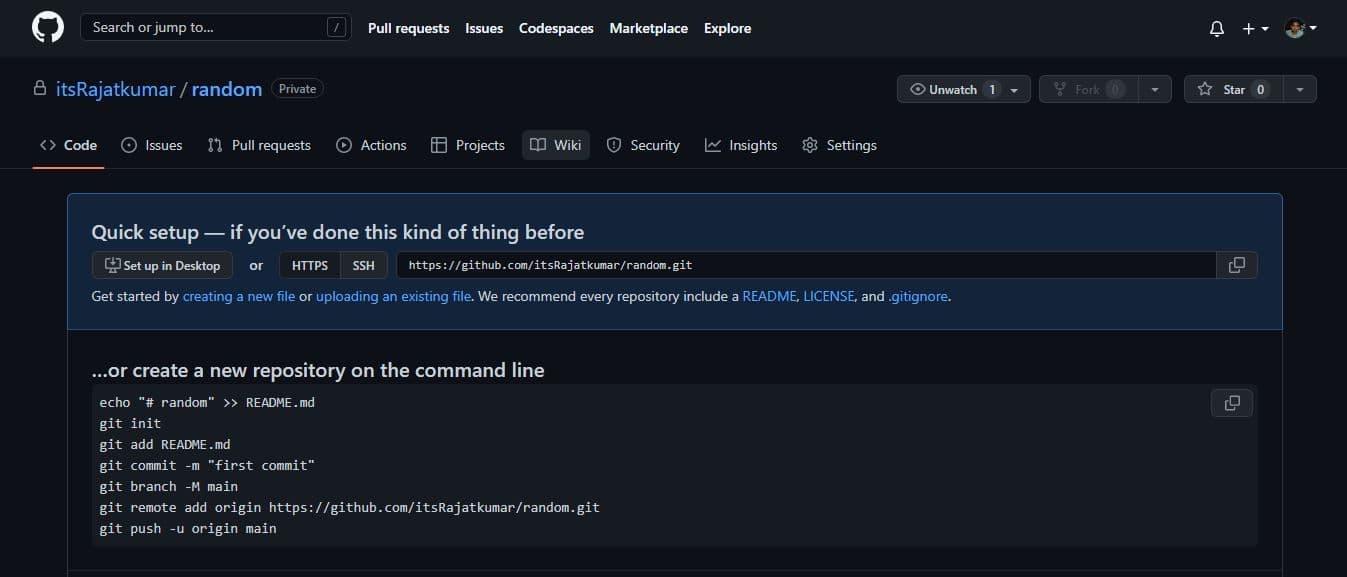Open the notifications bell

pos(1217,29)
